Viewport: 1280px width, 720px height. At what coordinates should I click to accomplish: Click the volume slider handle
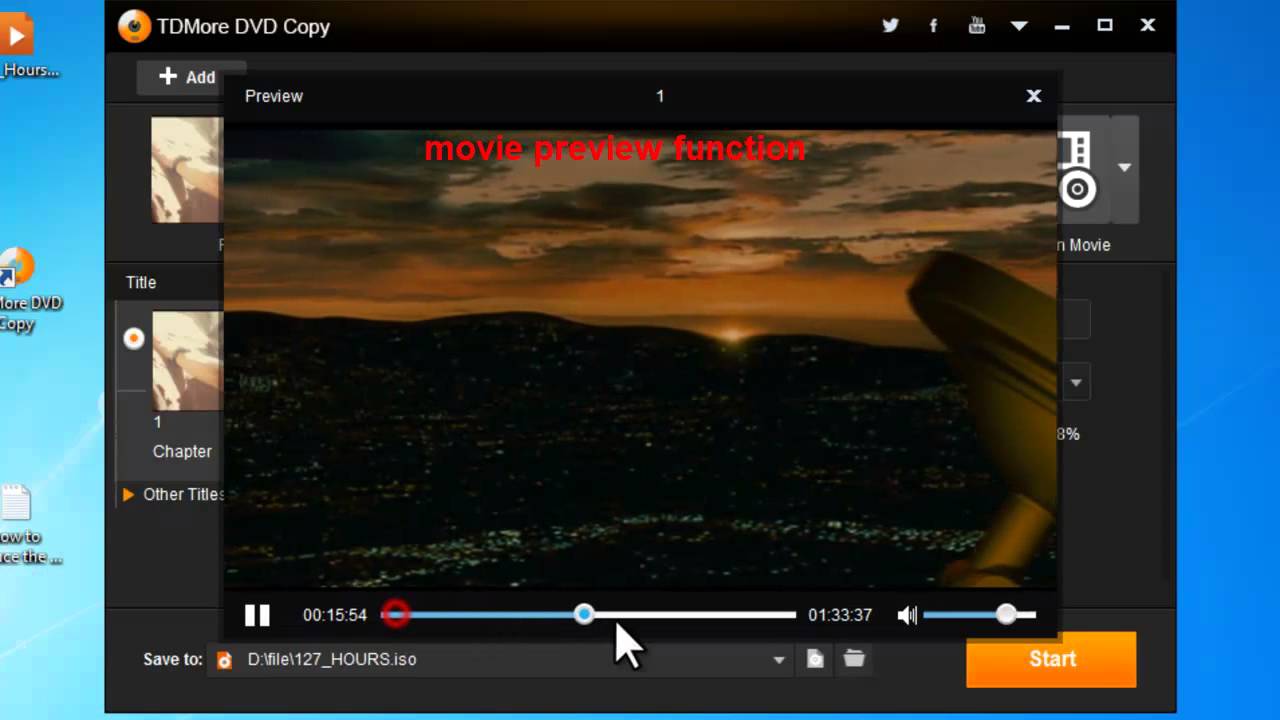1006,615
